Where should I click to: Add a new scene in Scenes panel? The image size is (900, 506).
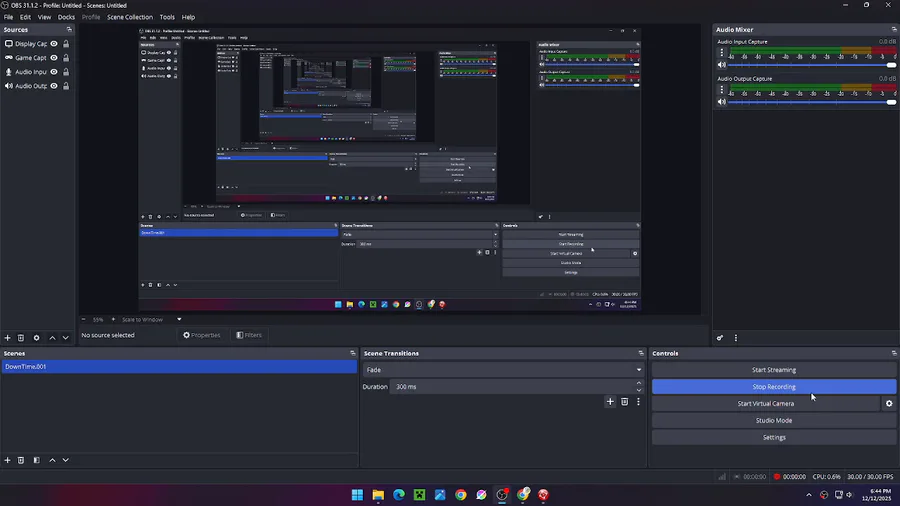(x=7, y=460)
